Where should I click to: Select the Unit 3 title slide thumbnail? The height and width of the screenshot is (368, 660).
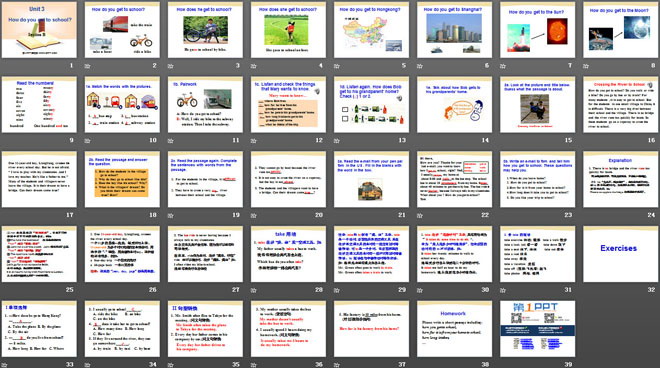tap(39, 30)
